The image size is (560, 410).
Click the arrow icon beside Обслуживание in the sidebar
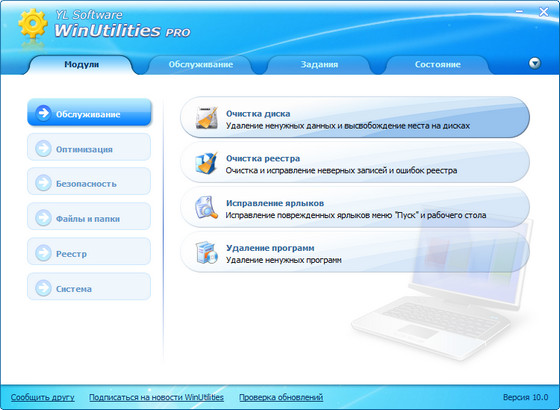tap(43, 114)
